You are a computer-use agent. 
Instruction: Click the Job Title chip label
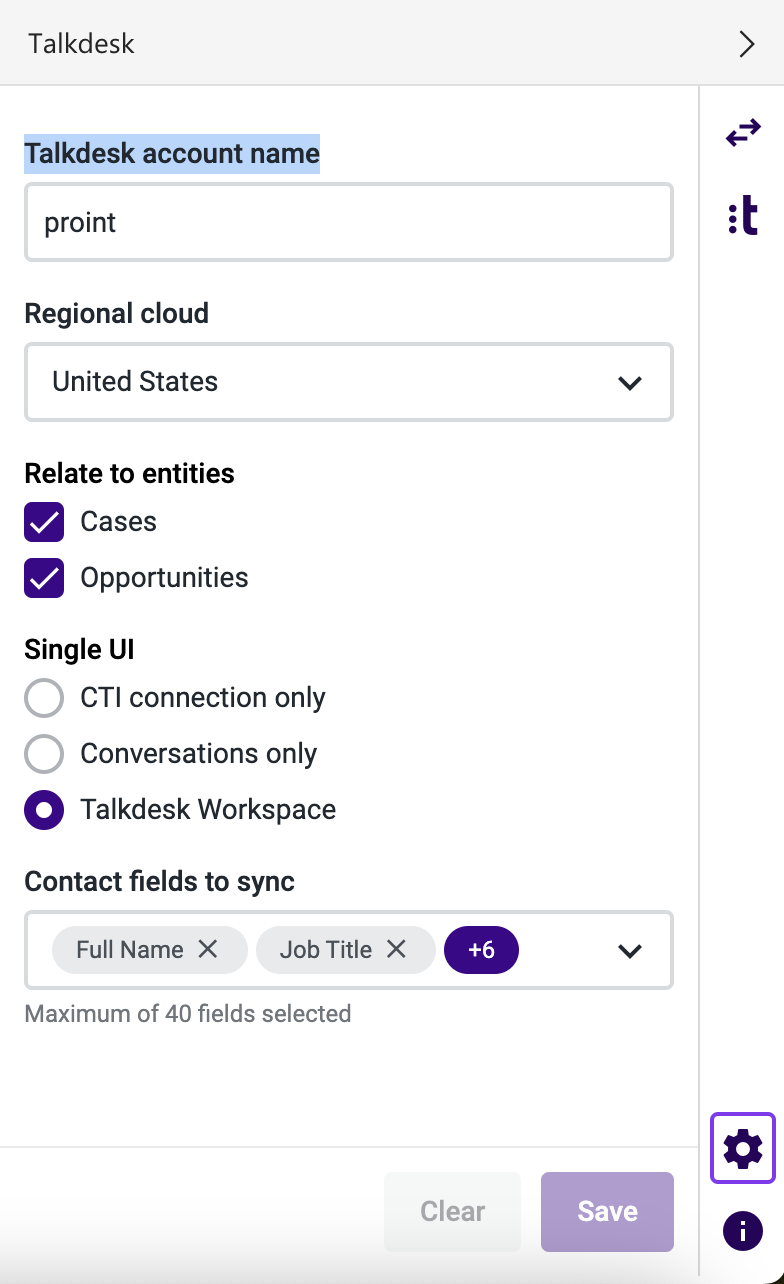coord(326,949)
